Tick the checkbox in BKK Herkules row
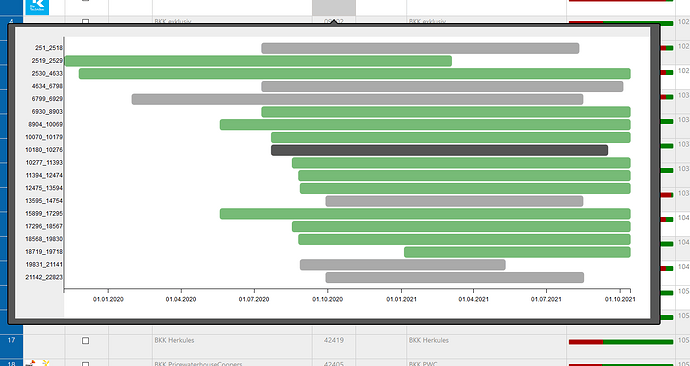The height and width of the screenshot is (366, 690). [85, 340]
